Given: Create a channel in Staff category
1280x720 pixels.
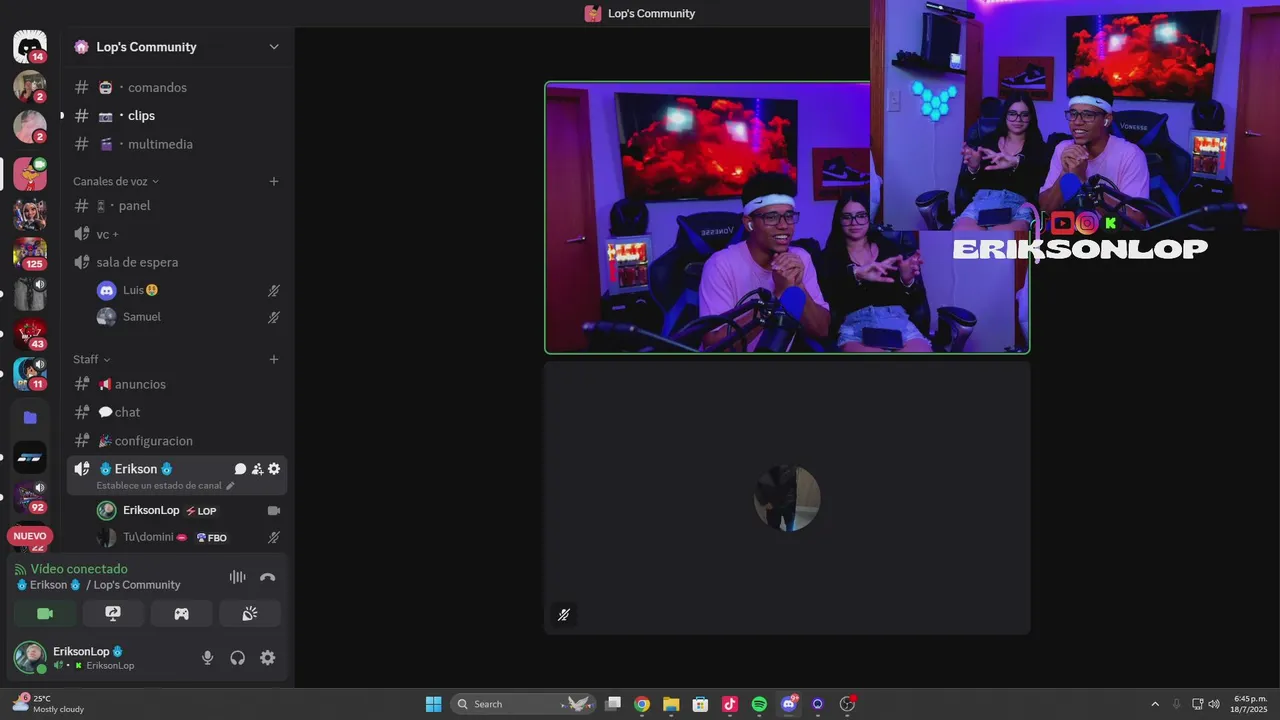Looking at the screenshot, I should (274, 359).
